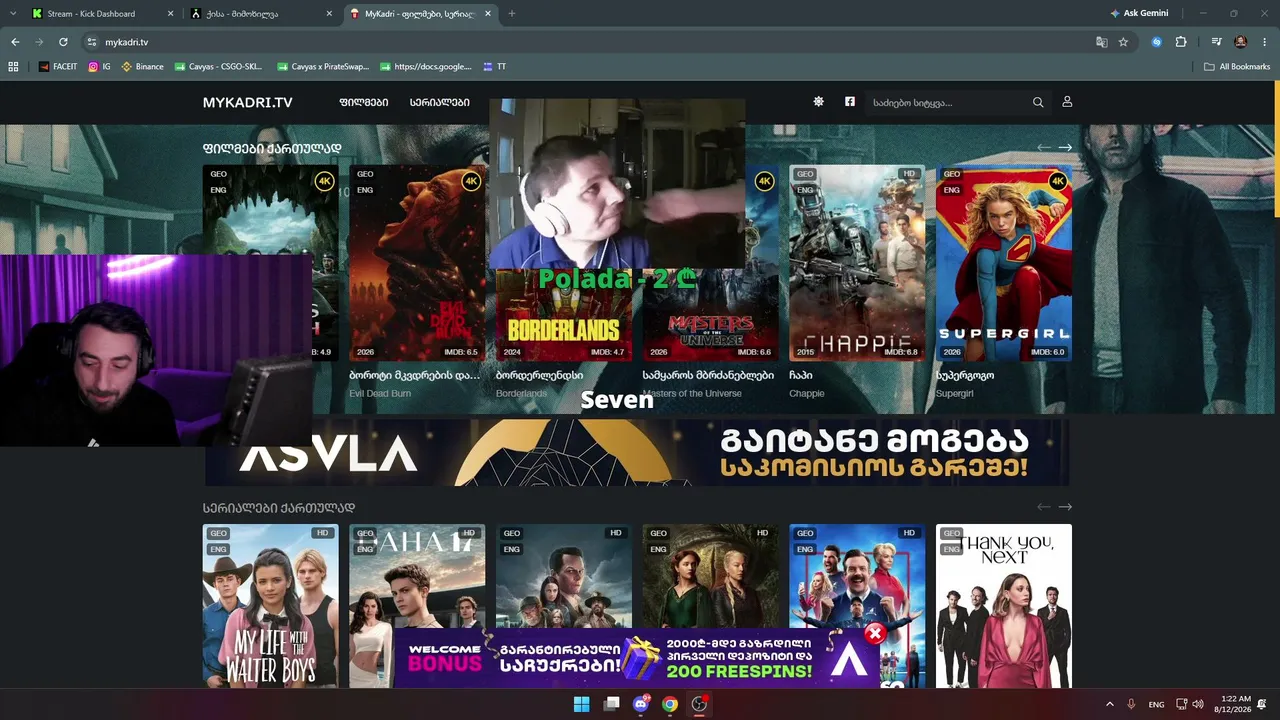Open the Chrome profile avatar

(1241, 42)
